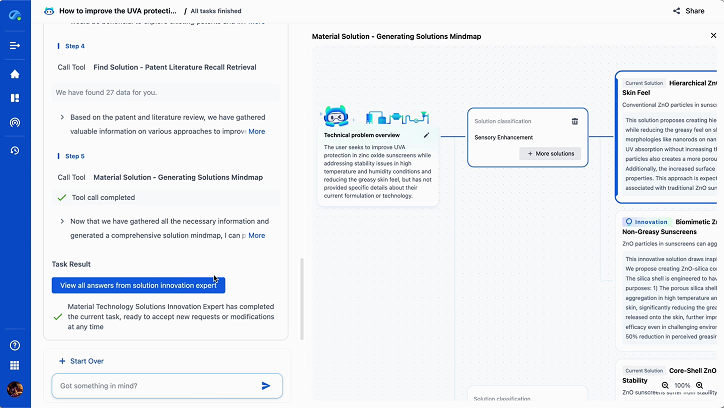Open the Biomimetic Innovation solution card

tap(666, 281)
